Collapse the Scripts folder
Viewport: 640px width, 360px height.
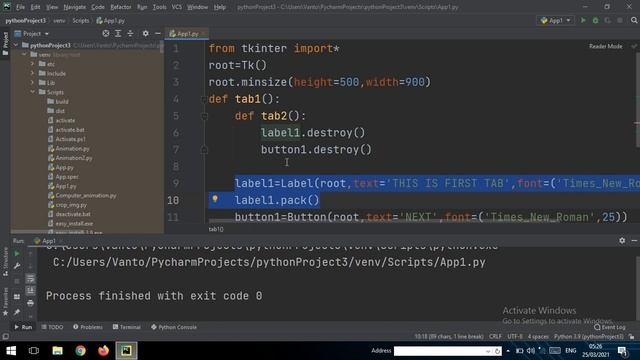(x=32, y=92)
